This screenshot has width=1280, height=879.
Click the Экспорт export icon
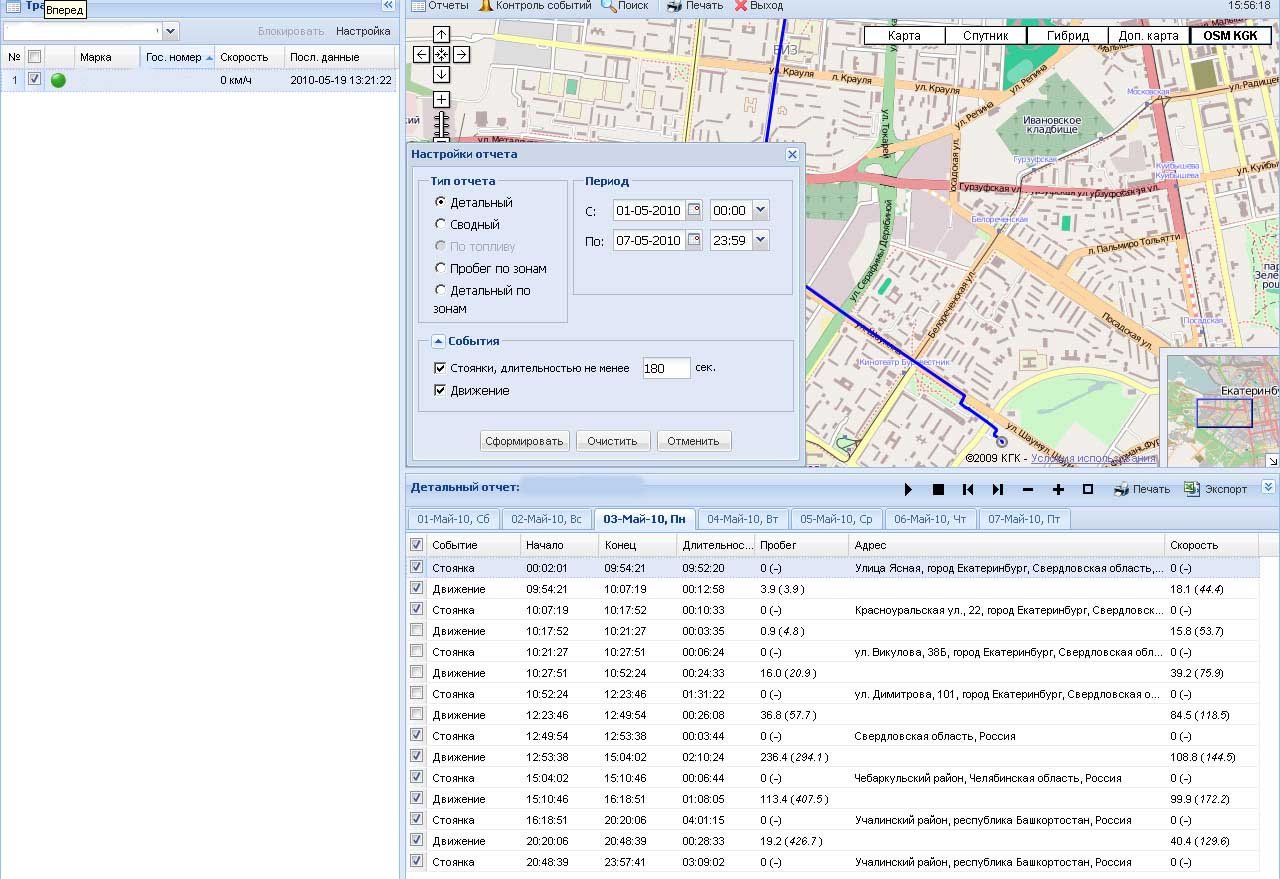(x=1192, y=489)
